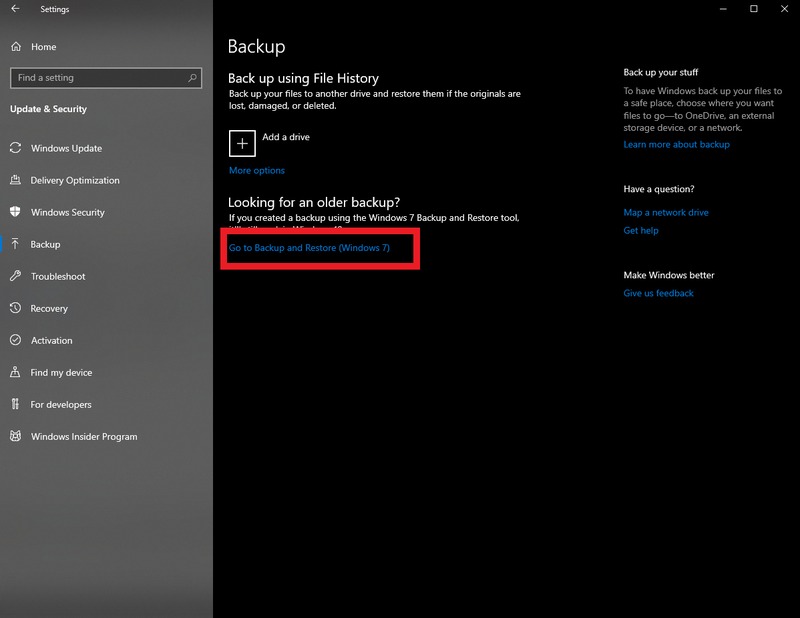Click the back arrow in Settings
800x618 pixels.
15,9
